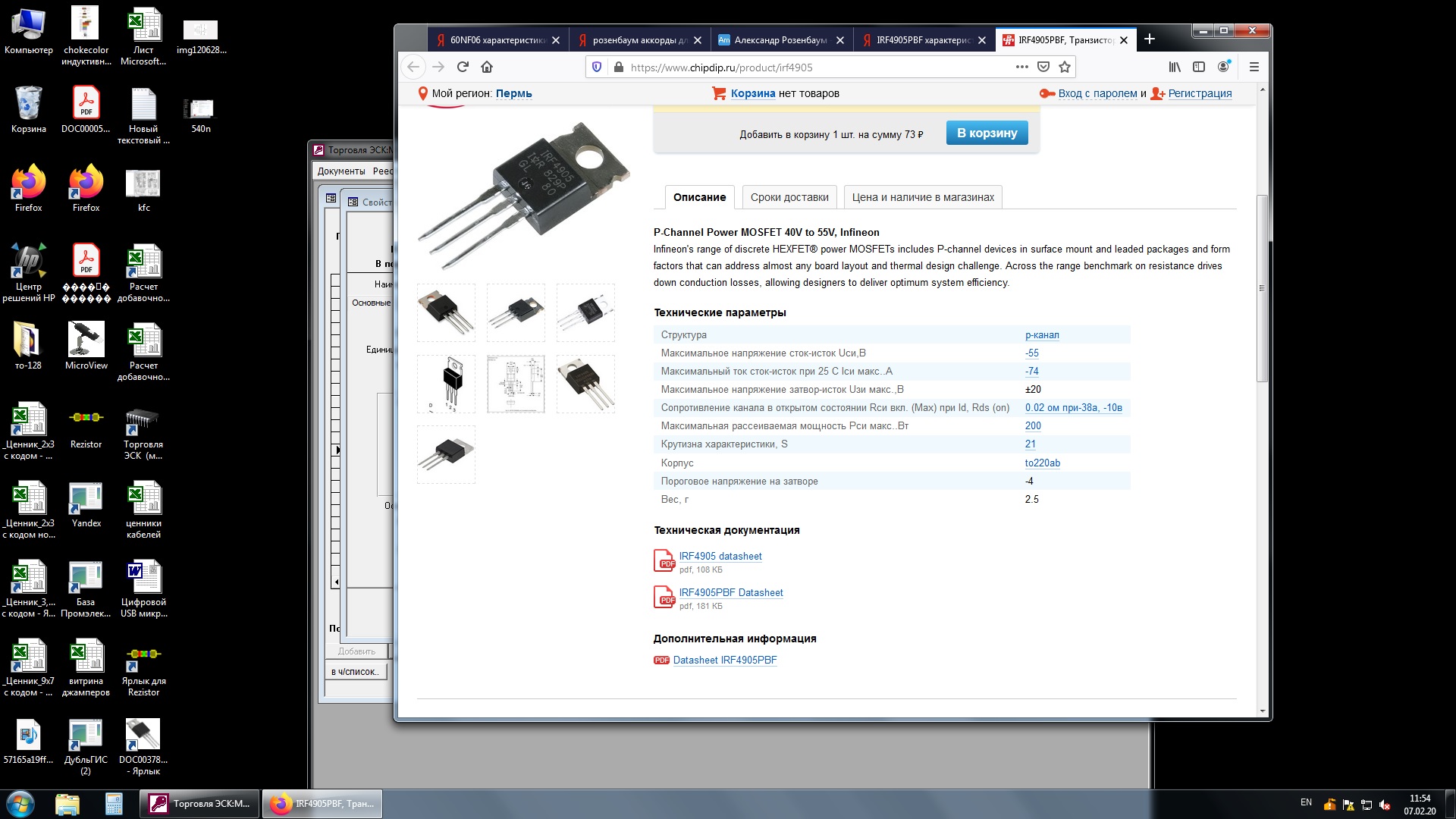Open ДубльГИС desktop shortcut
1456x819 pixels.
click(x=86, y=747)
